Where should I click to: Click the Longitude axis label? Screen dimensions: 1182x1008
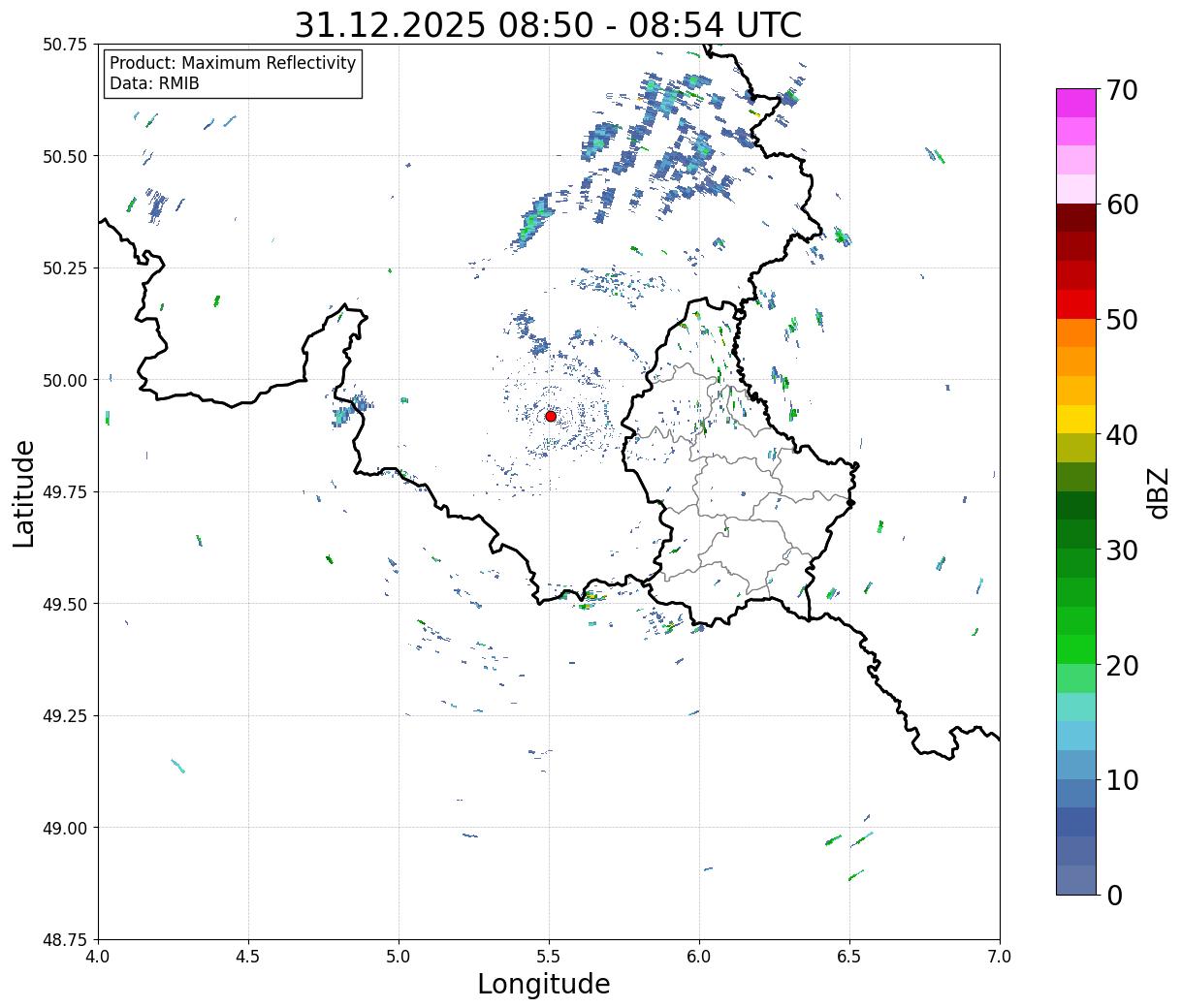544,984
